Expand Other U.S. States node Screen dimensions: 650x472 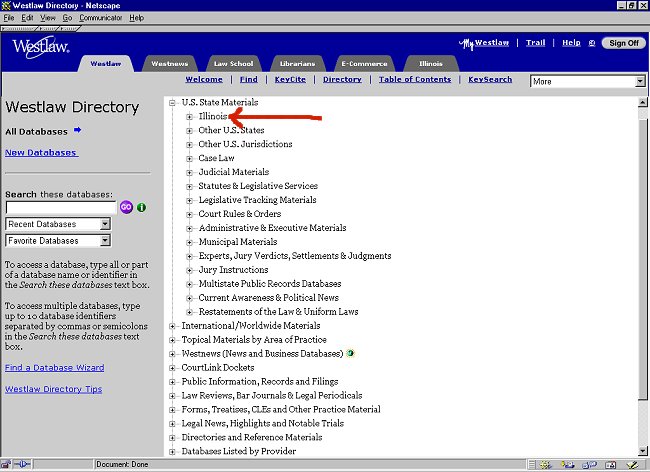[x=189, y=131]
